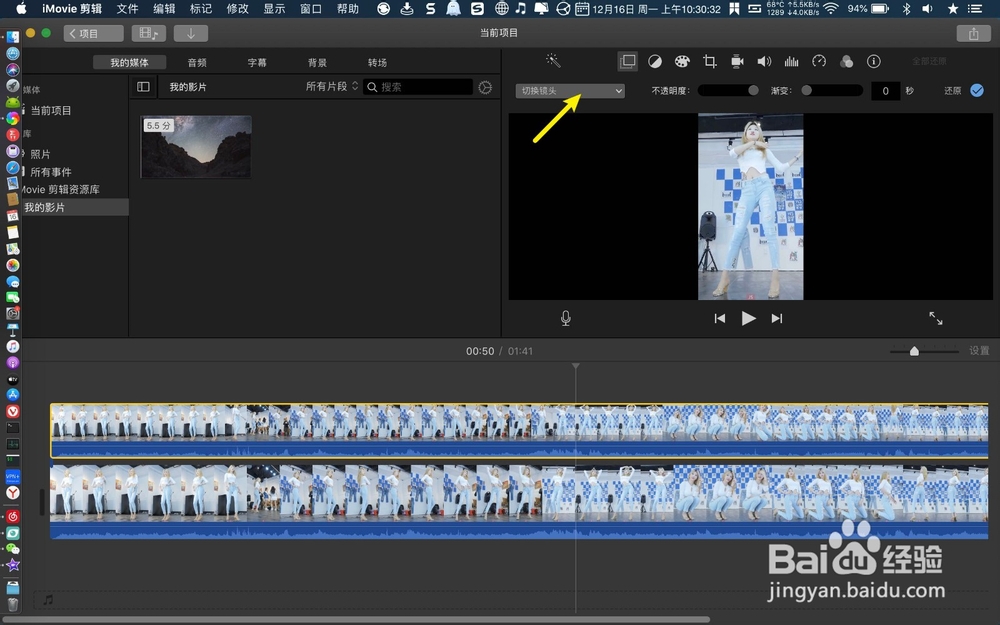Viewport: 1000px width, 625px height.
Task: Apply overlay changes with the blue checkmark
Action: [977, 91]
